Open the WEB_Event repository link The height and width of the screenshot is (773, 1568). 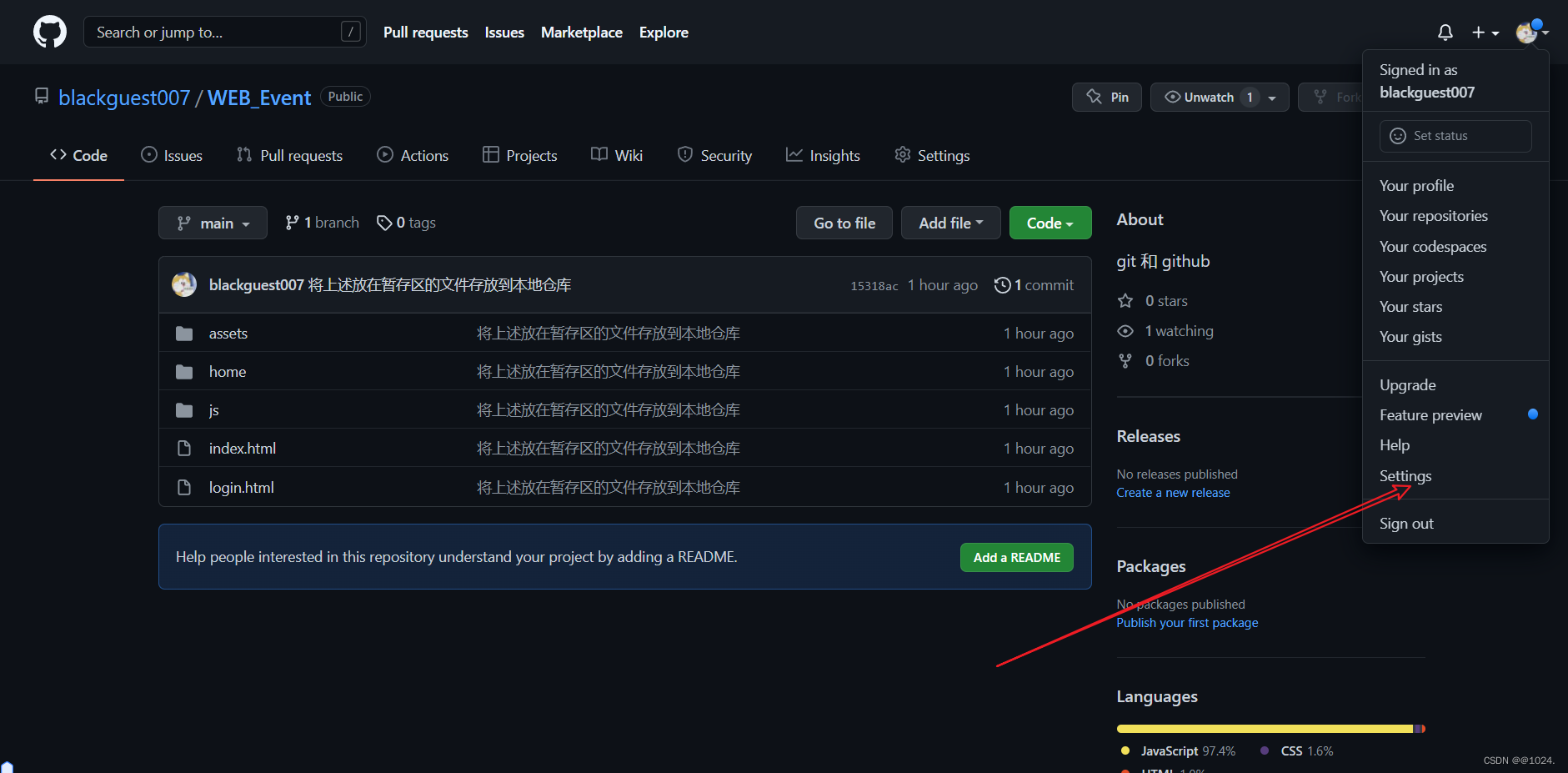[259, 98]
